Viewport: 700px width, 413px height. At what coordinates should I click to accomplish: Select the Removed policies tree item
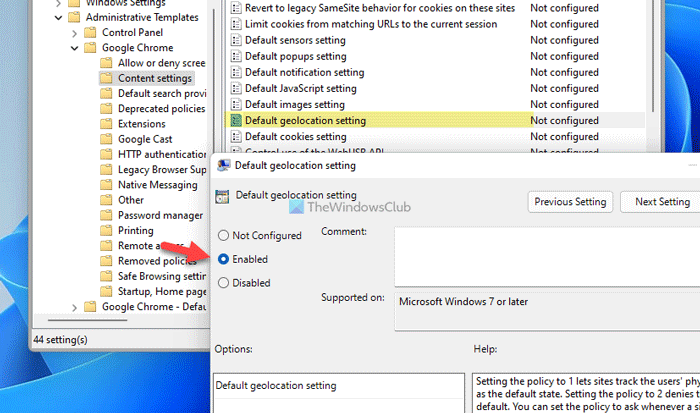pos(157,261)
